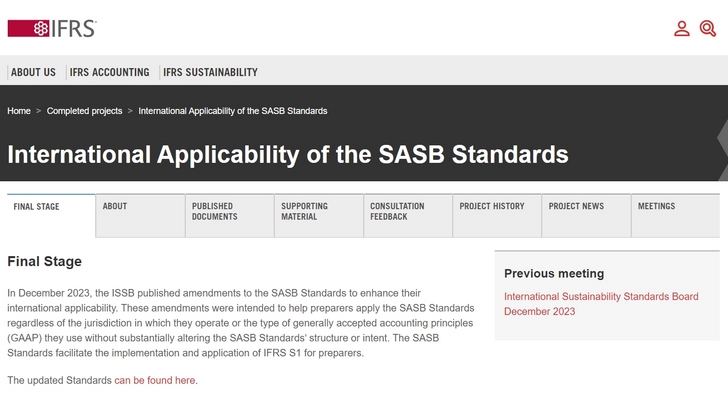Image resolution: width=728 pixels, height=402 pixels.
Task: Click the IFRS logo
Action: (x=52, y=28)
